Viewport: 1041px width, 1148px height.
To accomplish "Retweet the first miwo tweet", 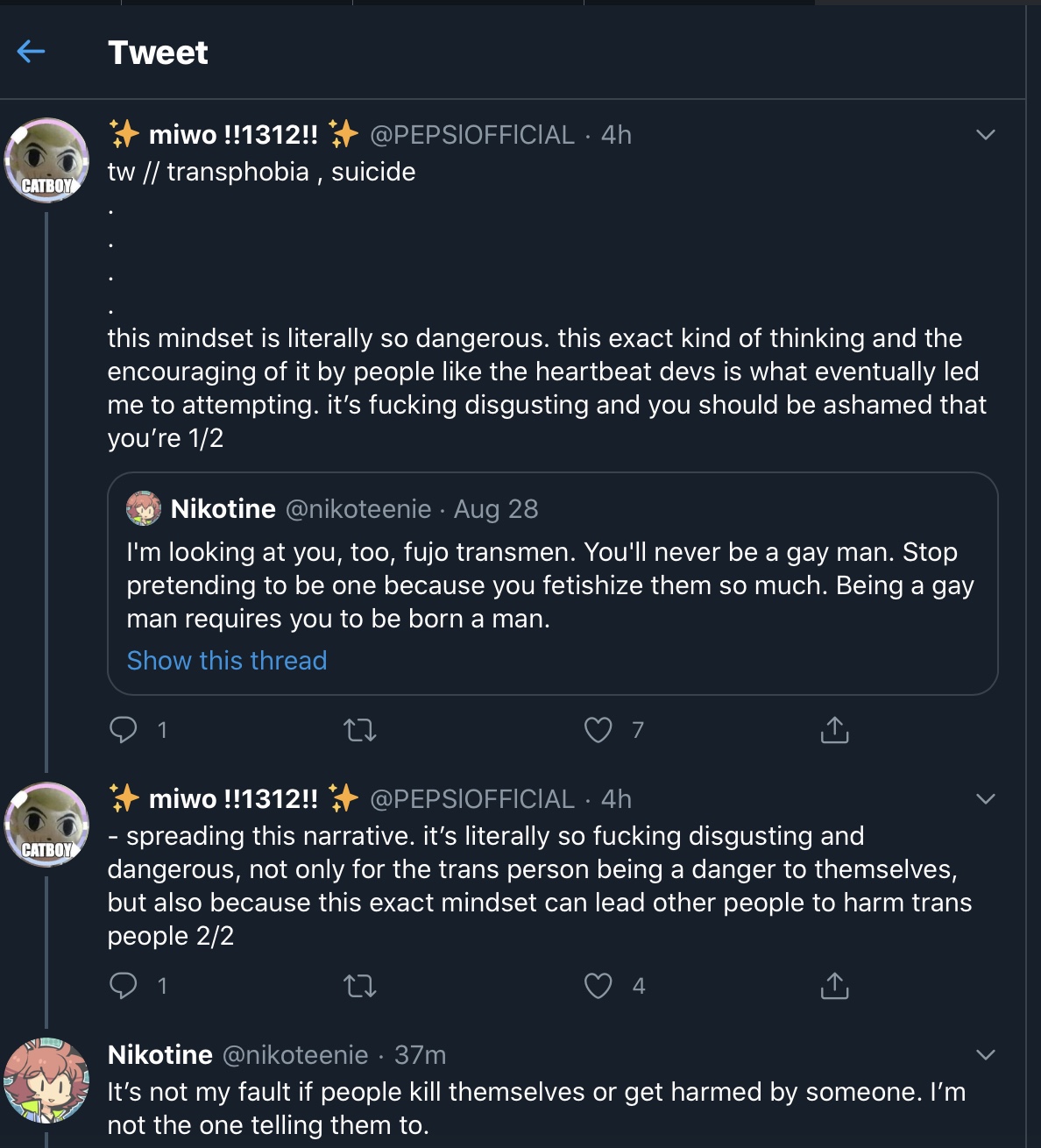I will pos(360,729).
